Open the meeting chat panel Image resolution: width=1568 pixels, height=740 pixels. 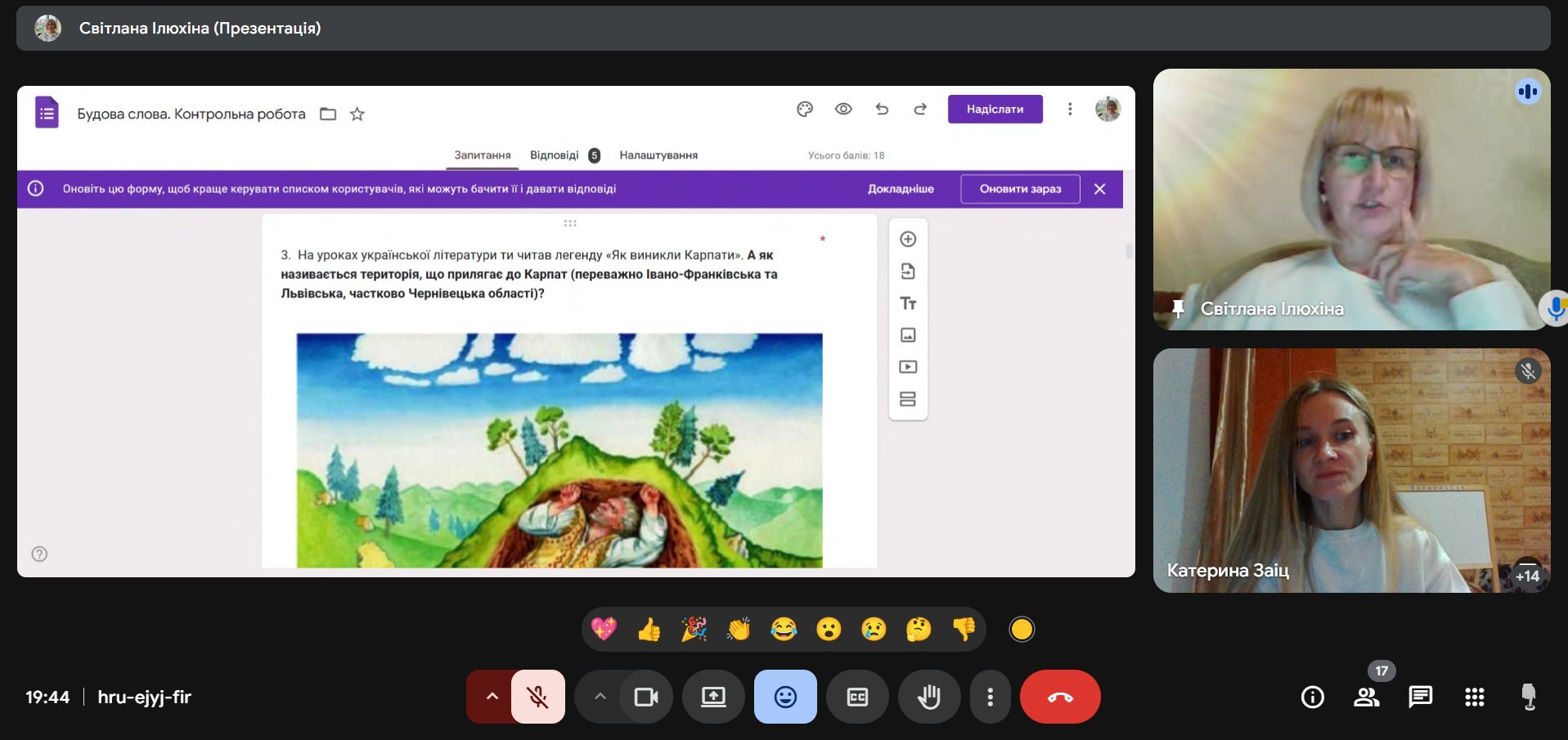tap(1420, 697)
